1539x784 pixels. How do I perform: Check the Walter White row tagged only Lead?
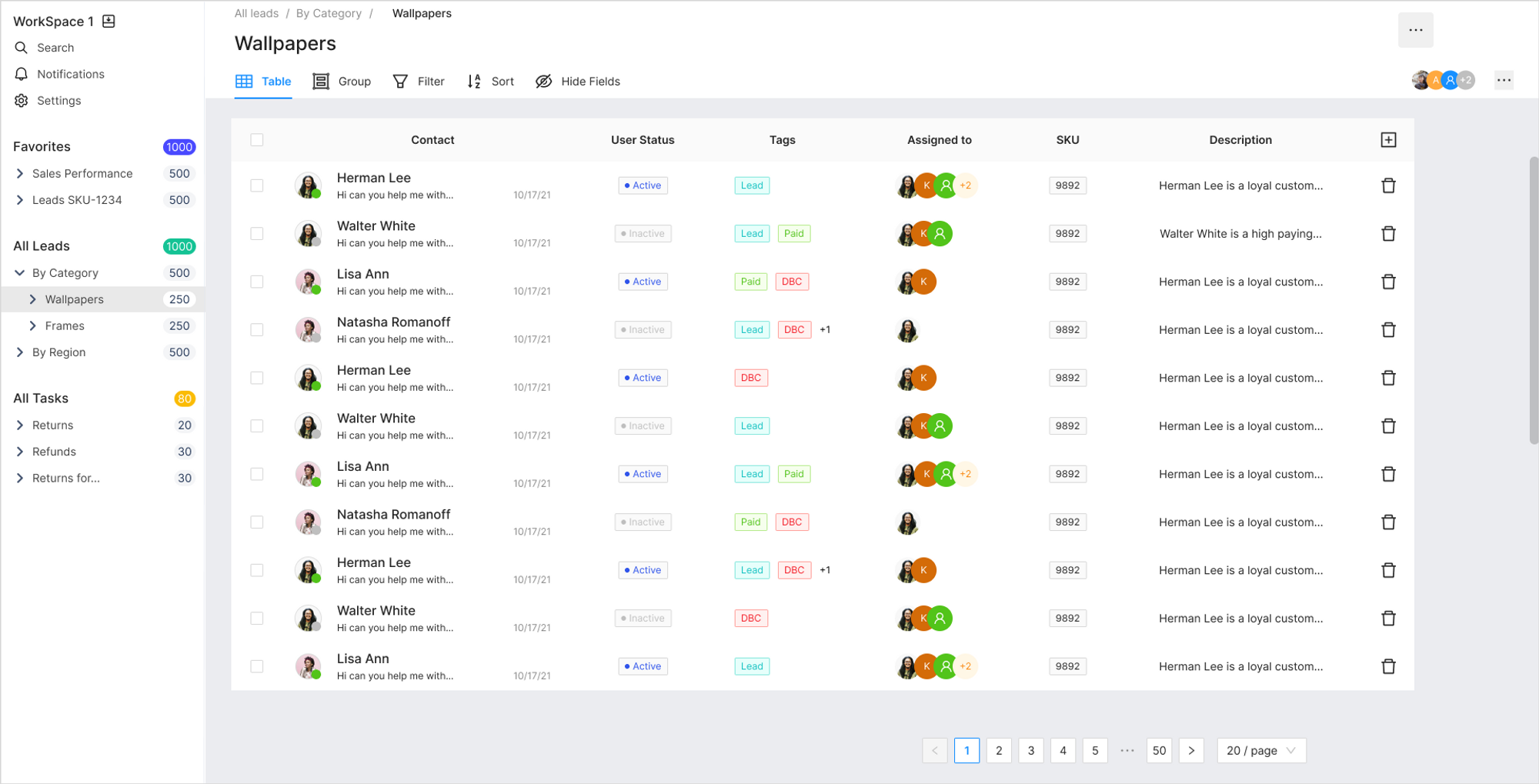point(257,426)
